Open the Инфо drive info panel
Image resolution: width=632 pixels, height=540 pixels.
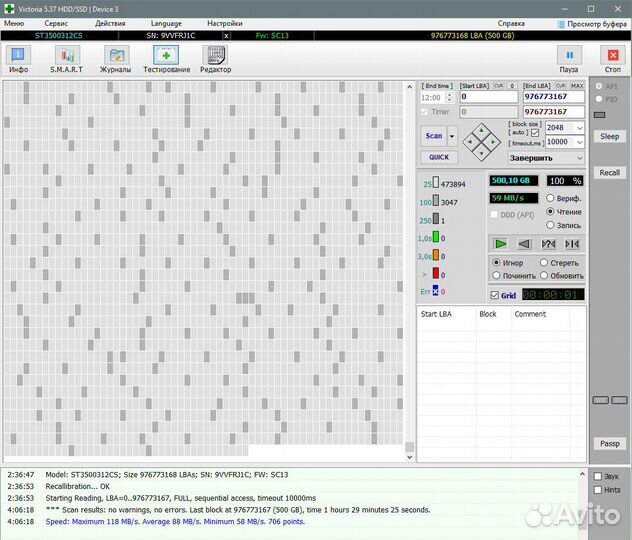pos(19,58)
